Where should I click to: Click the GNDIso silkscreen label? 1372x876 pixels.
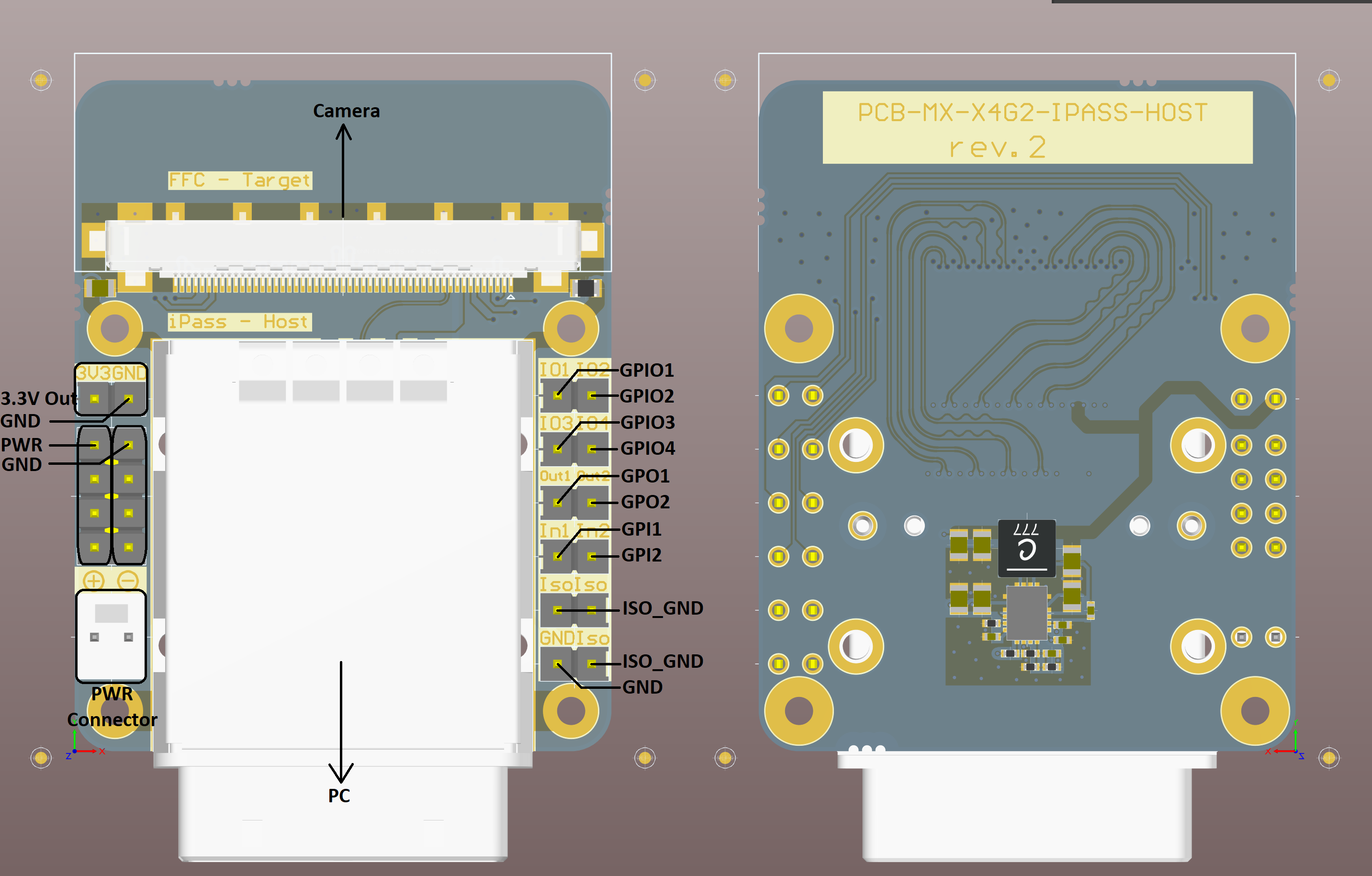[574, 638]
